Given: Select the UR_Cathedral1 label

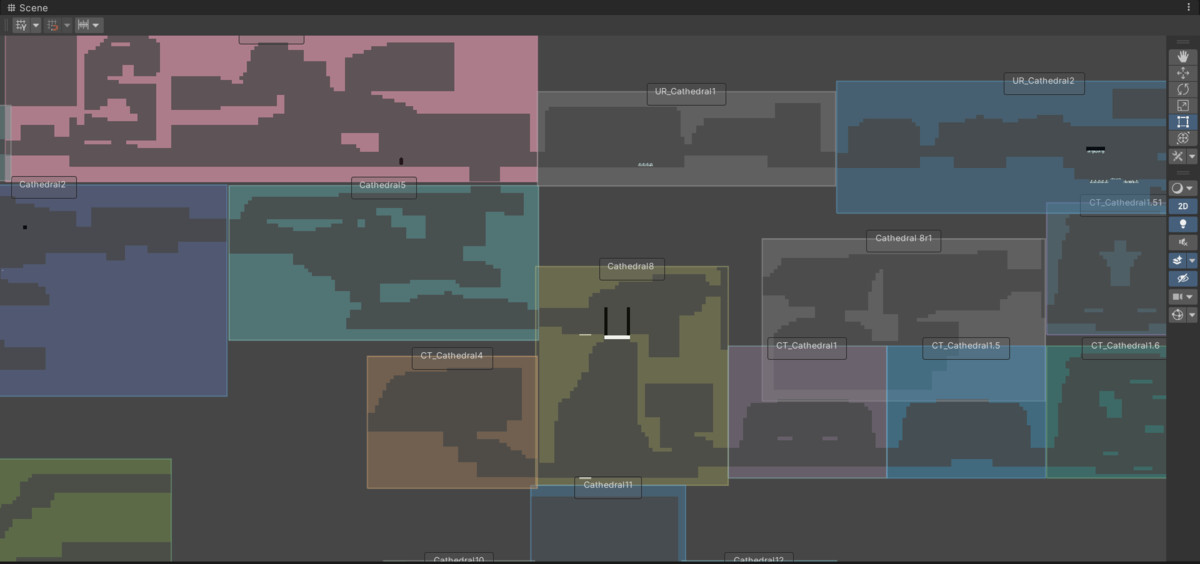Looking at the screenshot, I should pyautogui.click(x=685, y=92).
